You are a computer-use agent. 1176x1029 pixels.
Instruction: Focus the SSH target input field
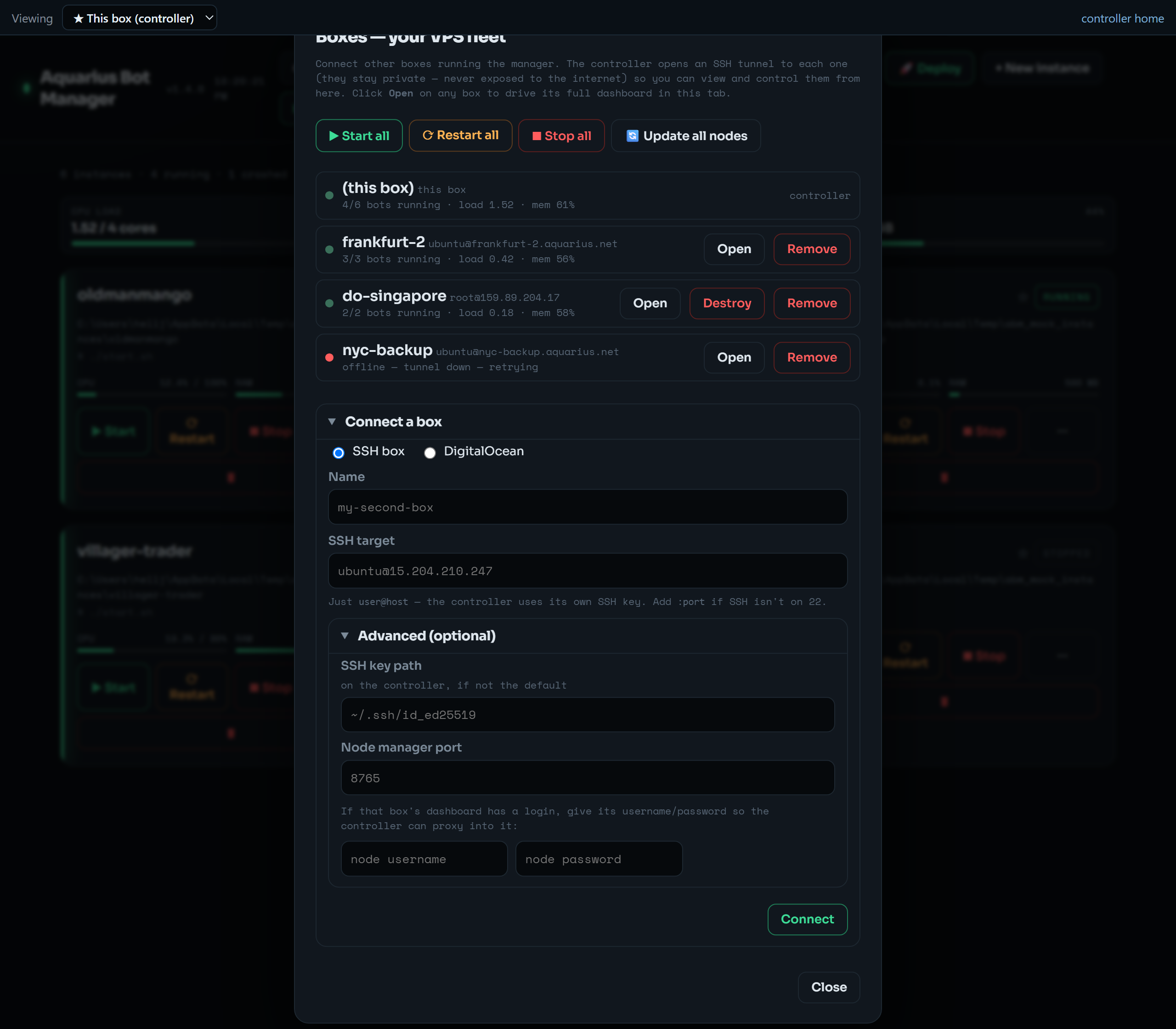click(588, 571)
